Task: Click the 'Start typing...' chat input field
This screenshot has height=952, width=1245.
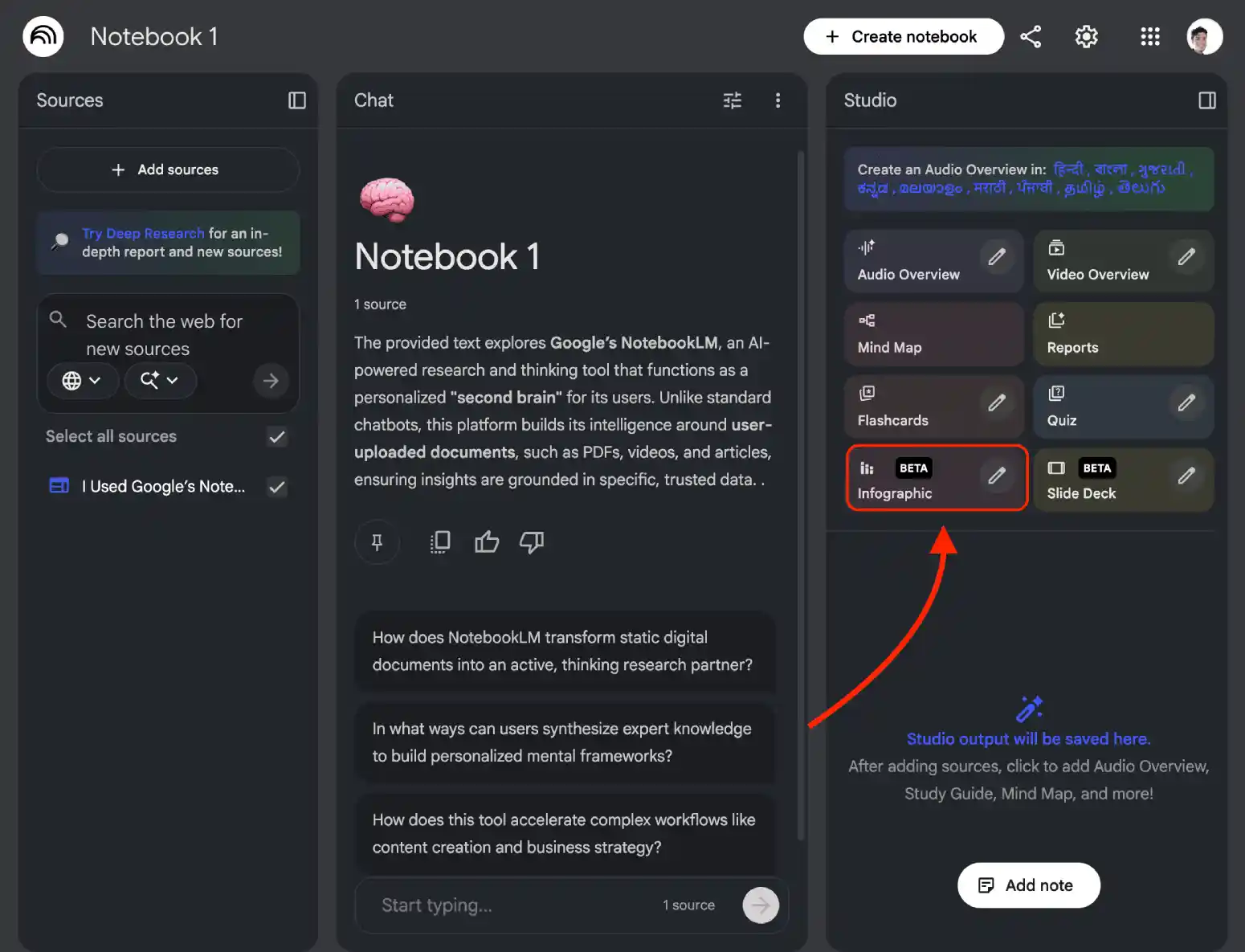Action: pos(514,905)
